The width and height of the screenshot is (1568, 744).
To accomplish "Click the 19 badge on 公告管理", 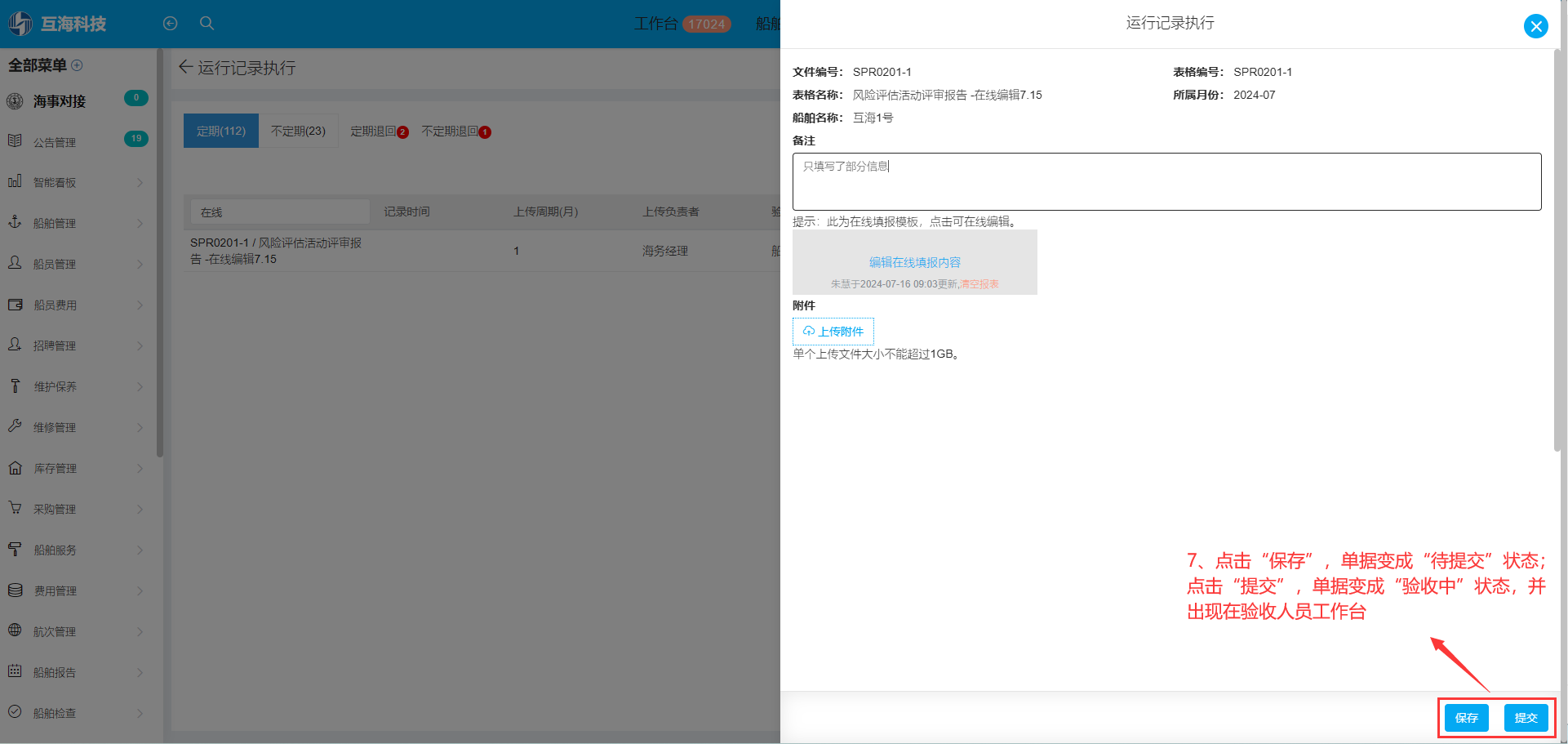I will [x=136, y=138].
